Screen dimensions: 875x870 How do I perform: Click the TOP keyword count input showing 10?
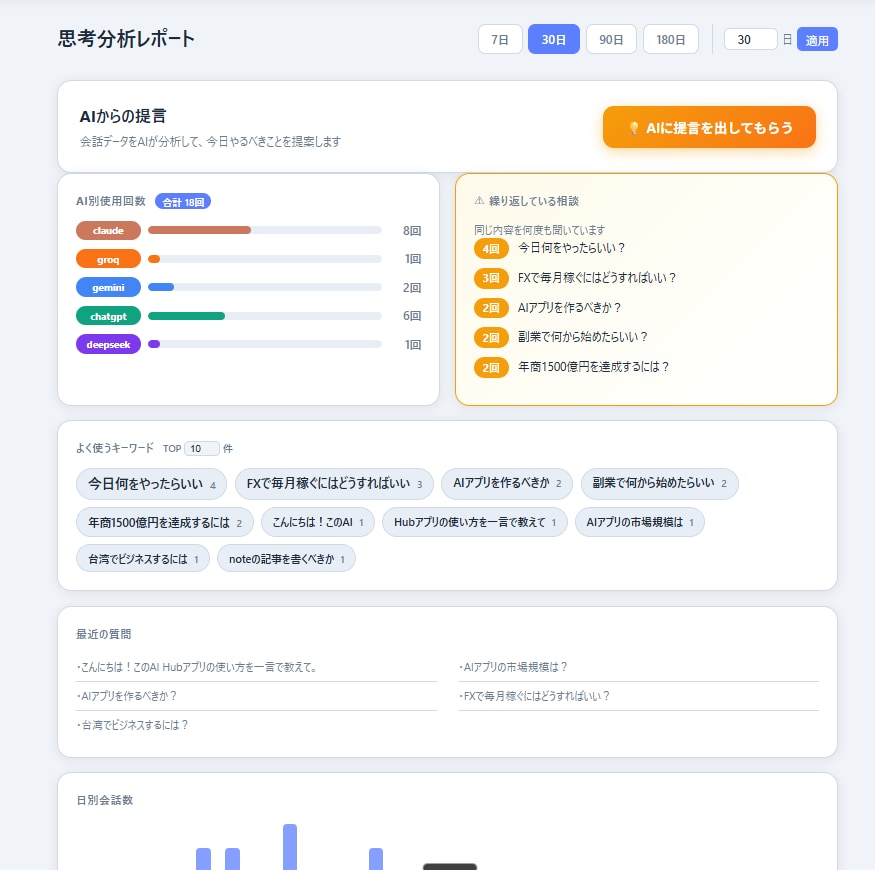[201, 448]
